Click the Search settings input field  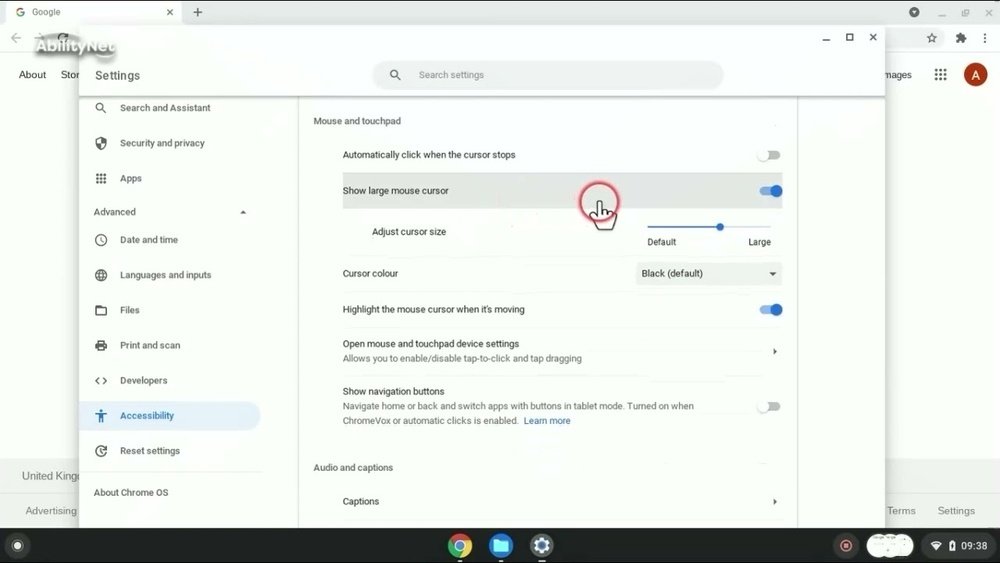548,75
